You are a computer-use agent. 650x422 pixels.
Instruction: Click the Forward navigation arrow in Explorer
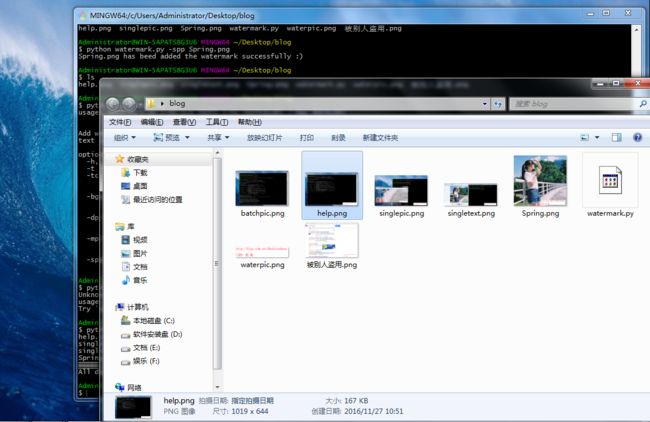(129, 104)
